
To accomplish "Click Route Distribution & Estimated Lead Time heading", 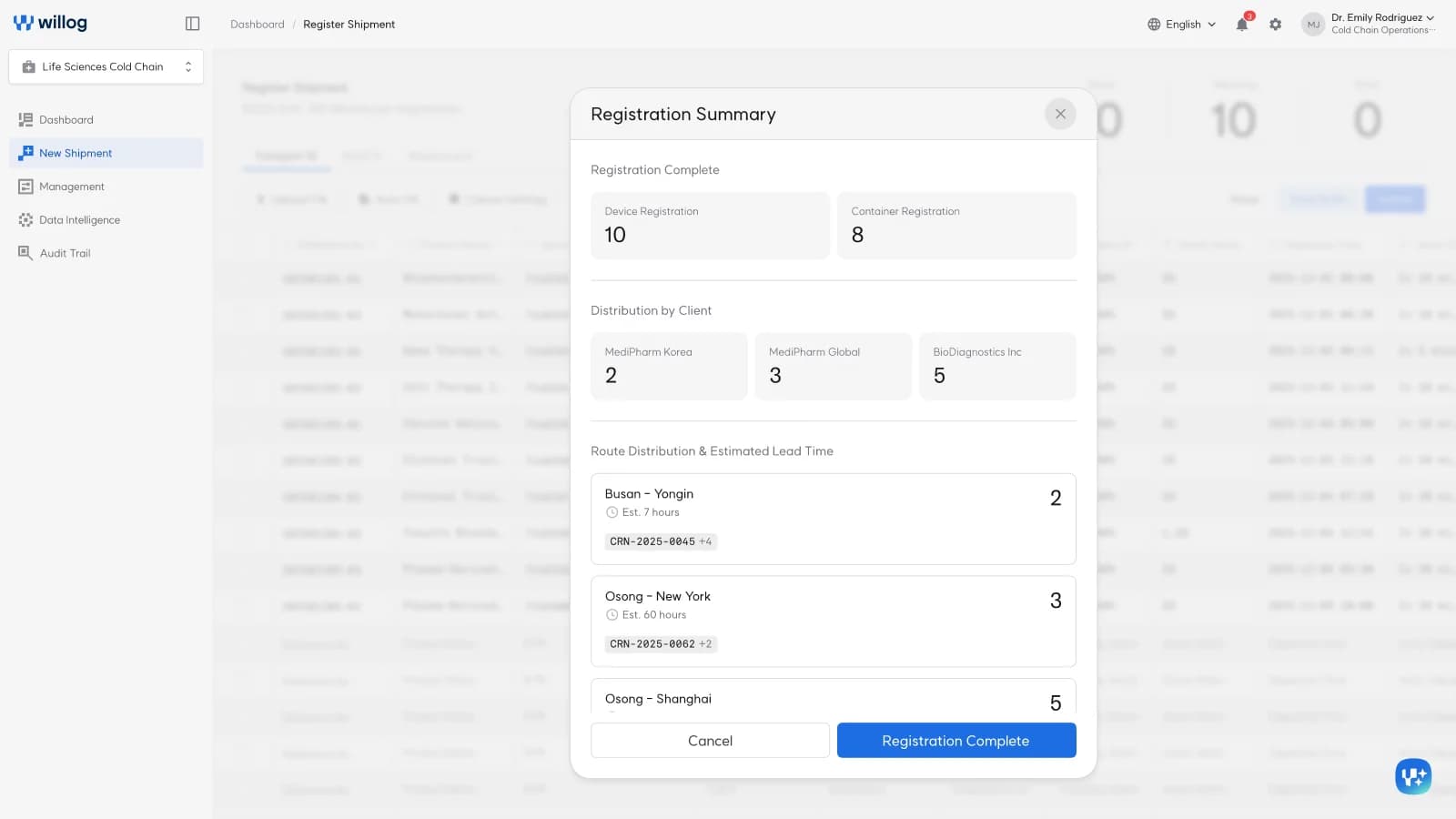I will coord(712,451).
